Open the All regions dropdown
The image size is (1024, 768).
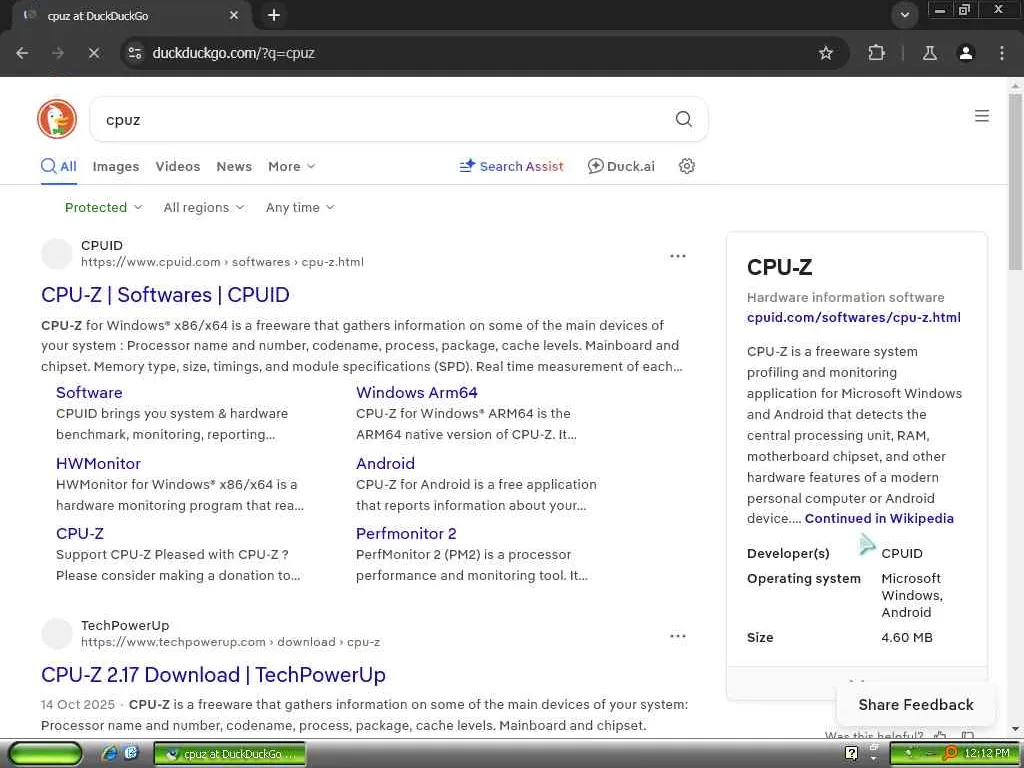(204, 207)
